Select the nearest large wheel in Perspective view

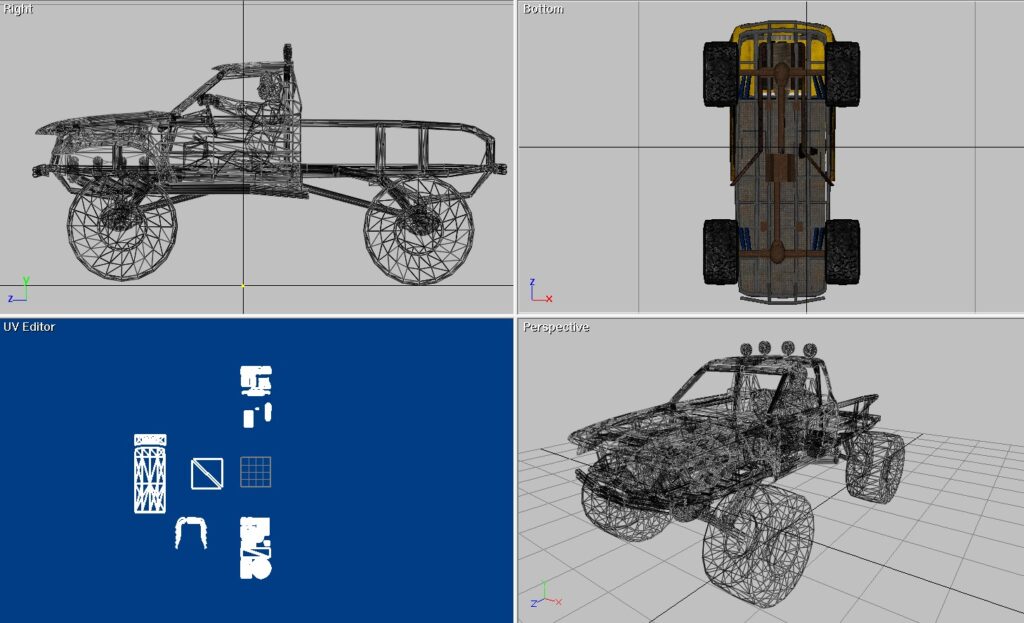click(x=756, y=540)
